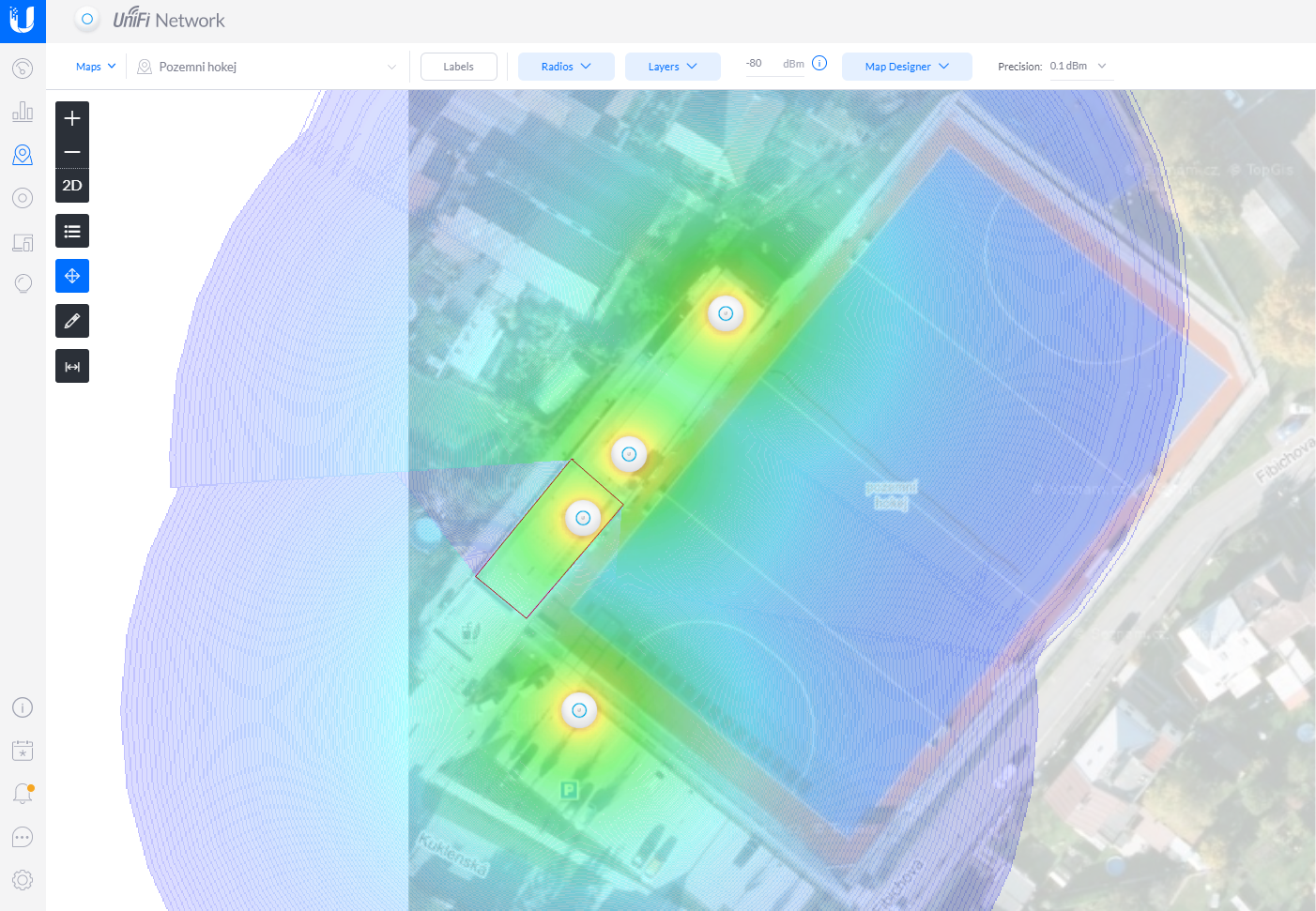Switch the map to 2D view
Viewport: 1316px width, 911px height.
click(x=72, y=186)
